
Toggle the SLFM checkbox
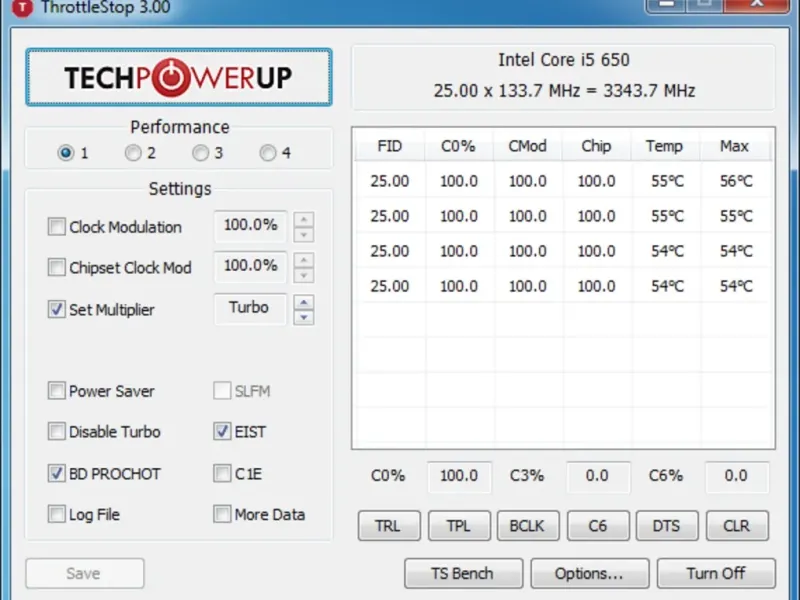point(222,391)
